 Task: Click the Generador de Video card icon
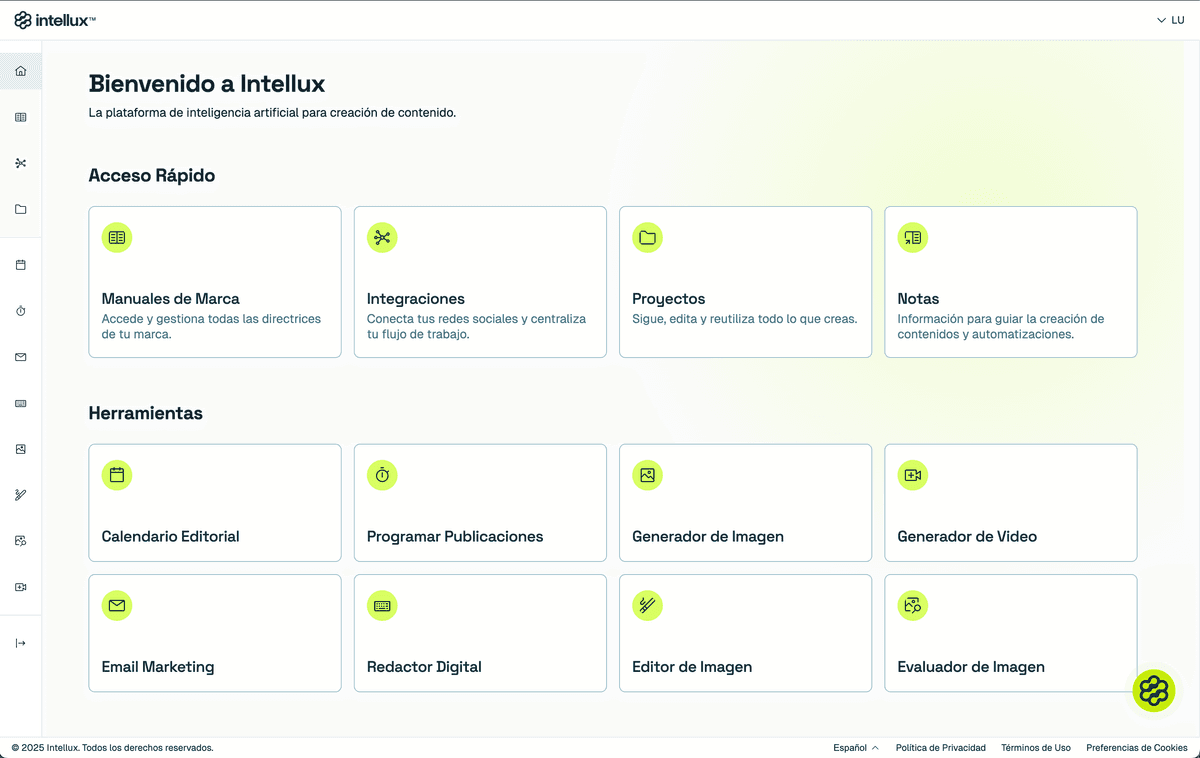[x=912, y=475]
